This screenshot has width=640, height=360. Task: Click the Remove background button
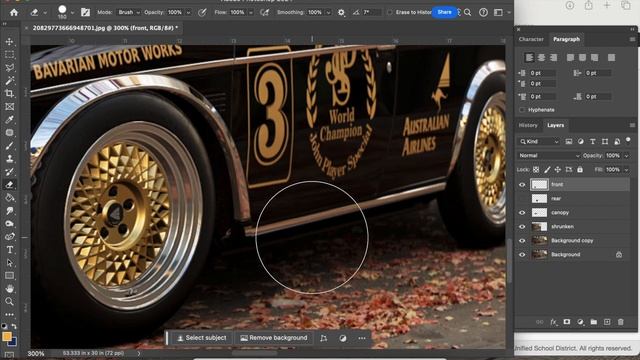274,338
